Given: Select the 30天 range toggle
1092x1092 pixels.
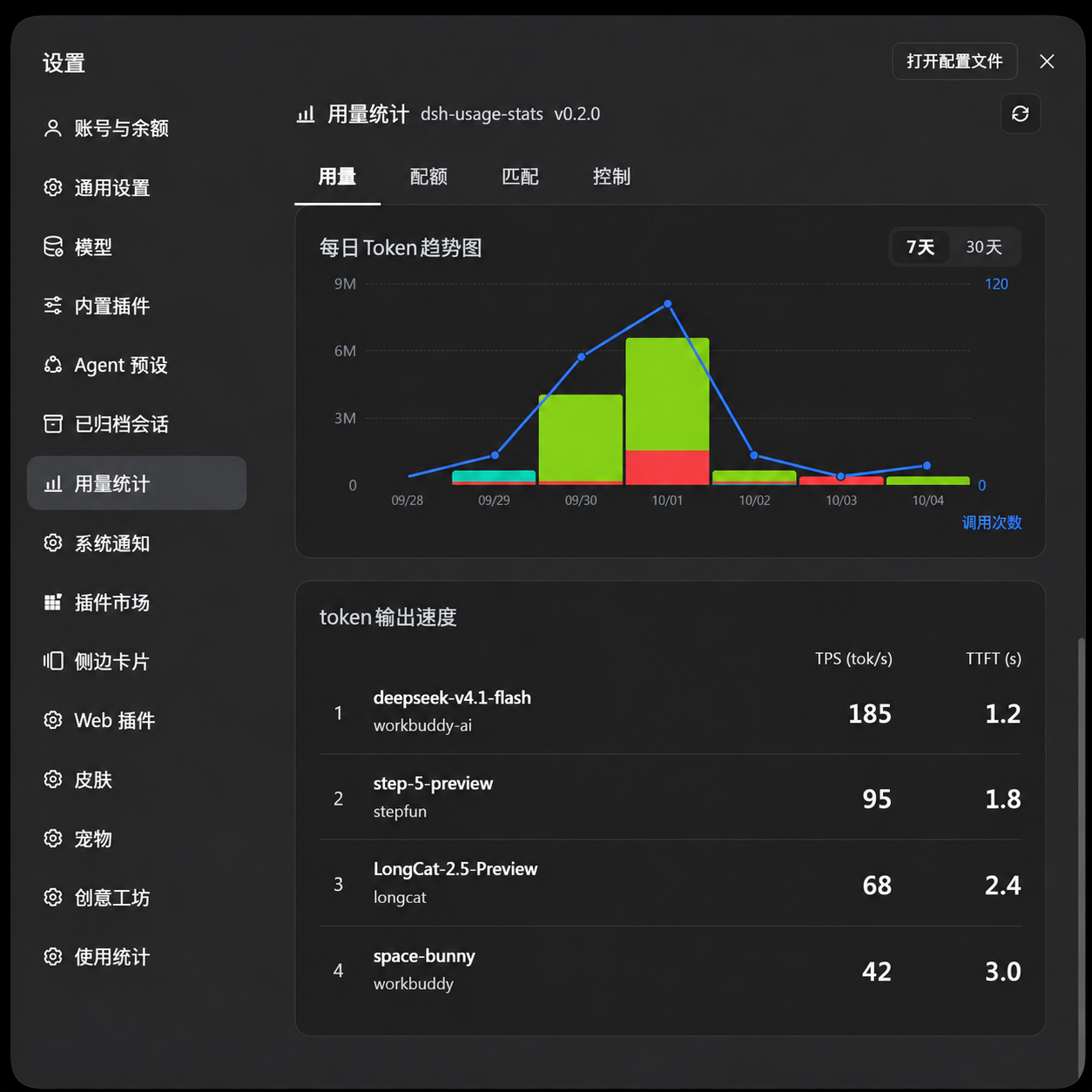Looking at the screenshot, I should (984, 247).
